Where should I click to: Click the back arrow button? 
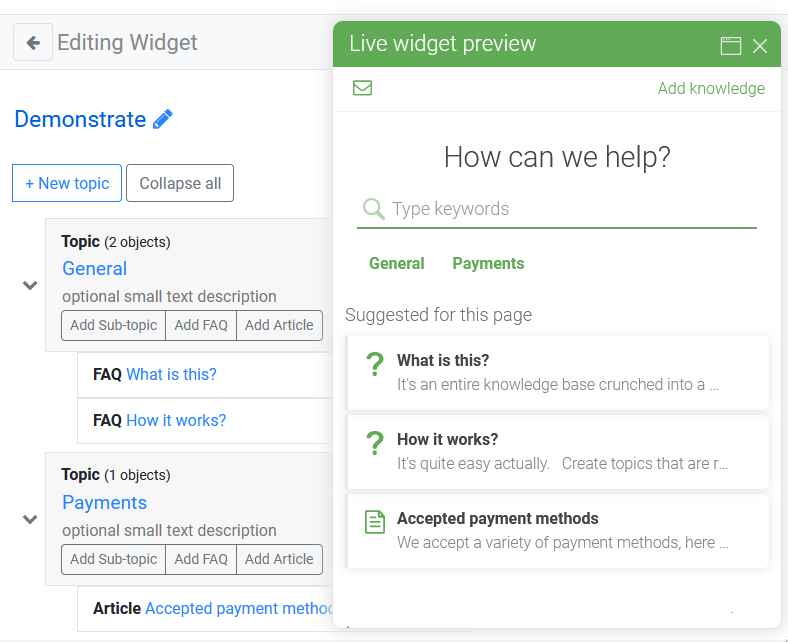click(x=33, y=42)
